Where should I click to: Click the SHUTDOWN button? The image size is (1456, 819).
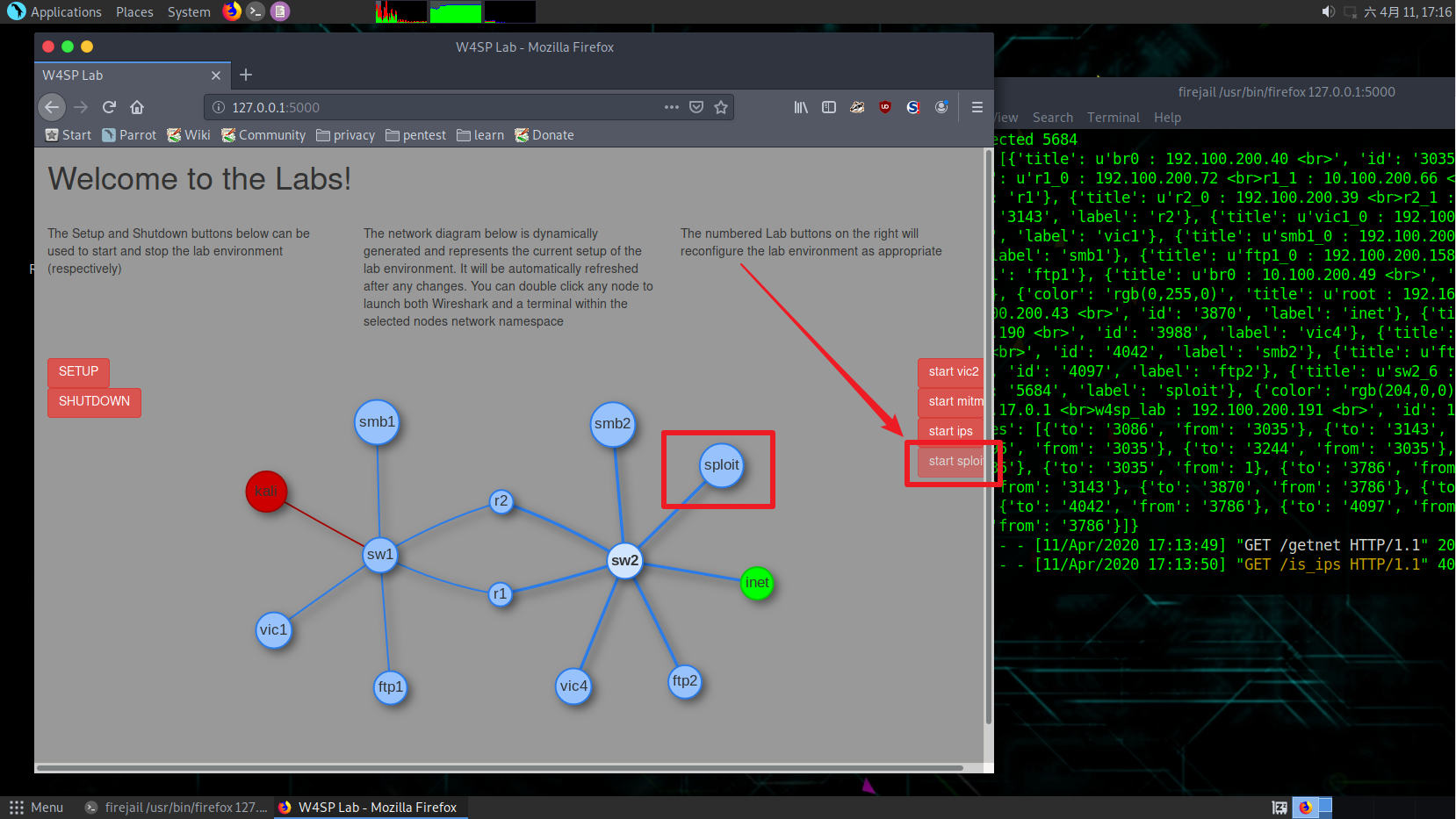pos(94,402)
